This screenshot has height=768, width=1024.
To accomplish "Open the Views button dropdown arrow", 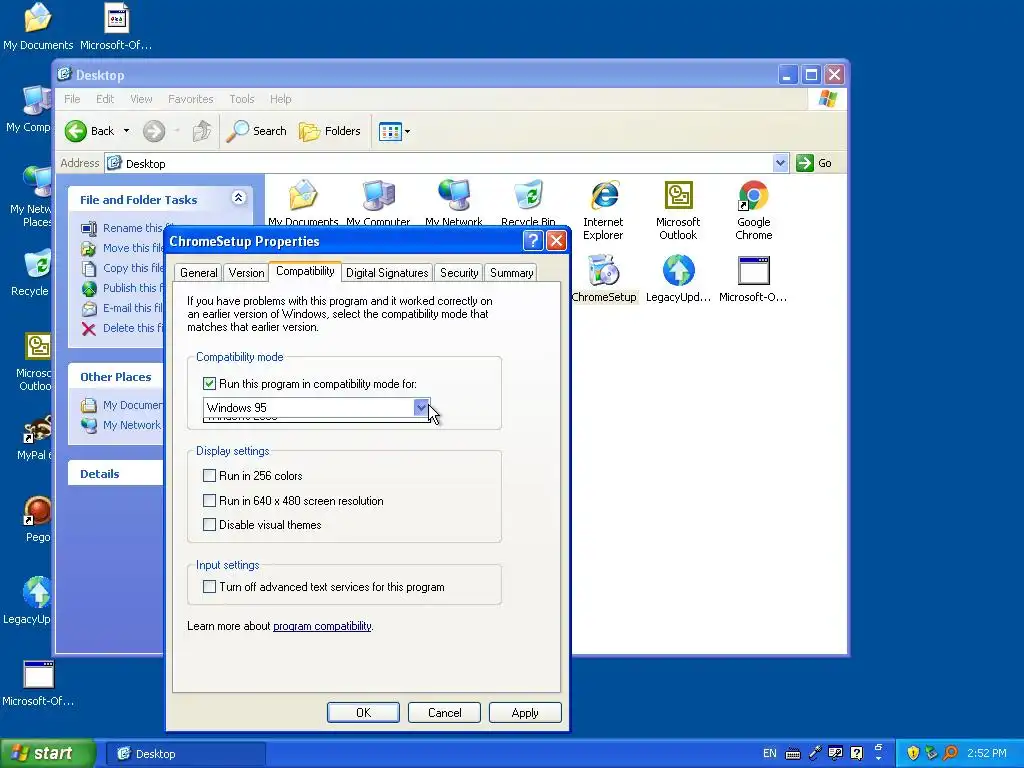I will 408,131.
